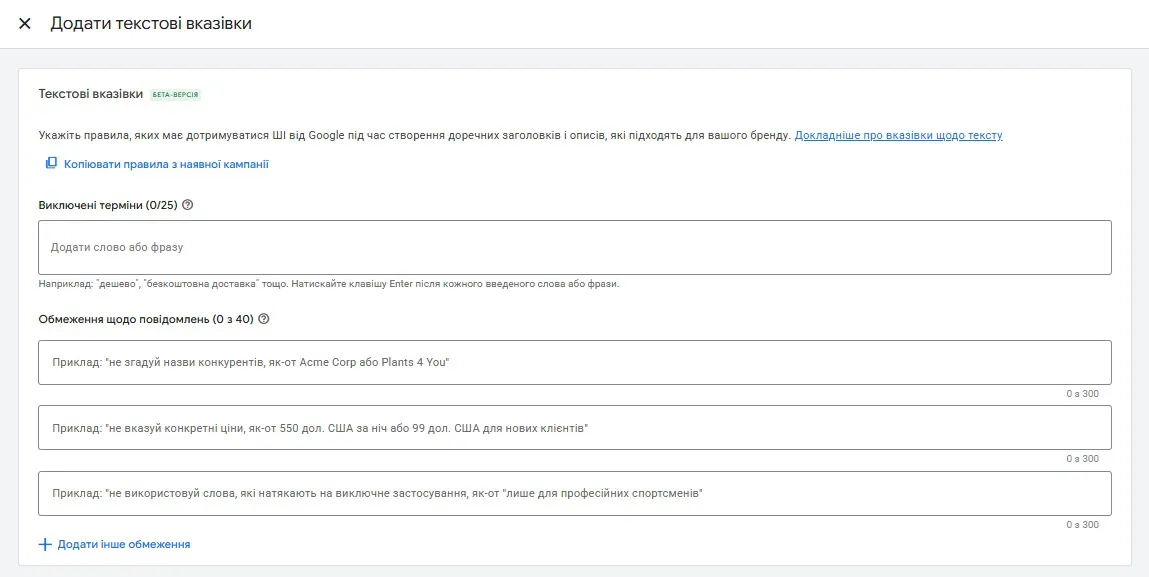
Task: Click the 0 з 300 counter under the спортсменів field
Action: (1082, 525)
